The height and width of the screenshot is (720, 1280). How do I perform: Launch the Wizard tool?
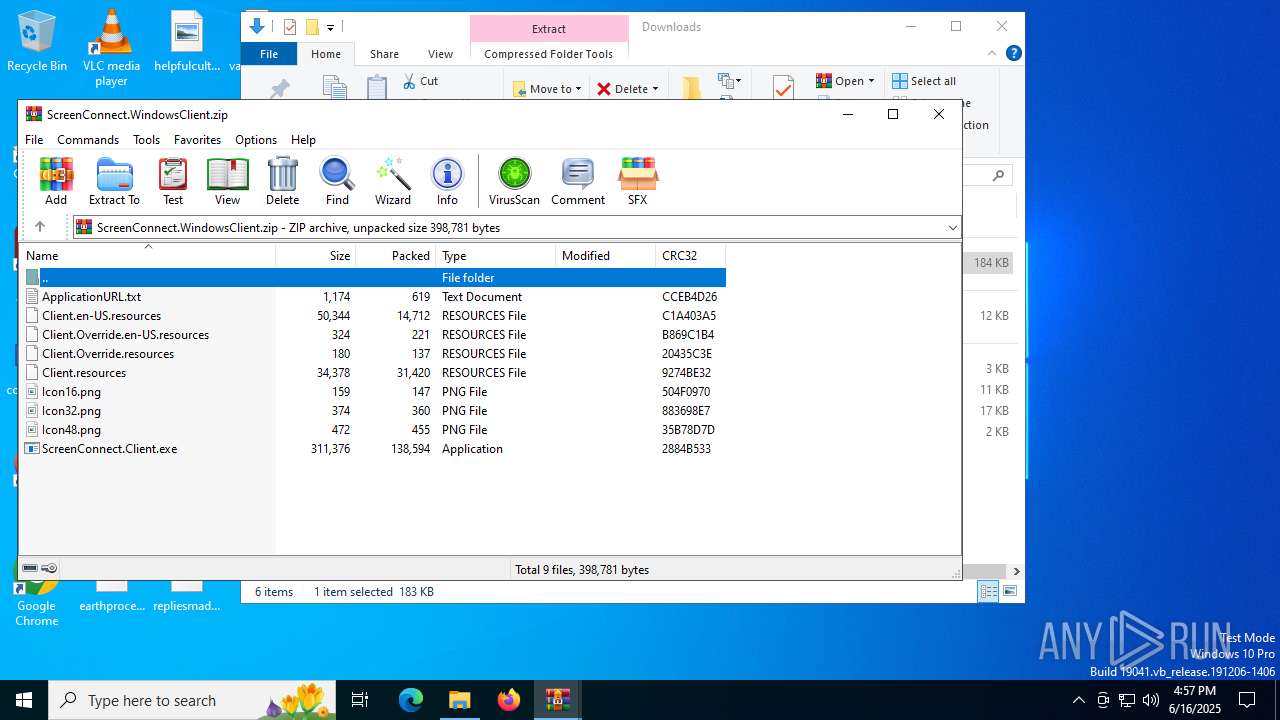[x=393, y=181]
